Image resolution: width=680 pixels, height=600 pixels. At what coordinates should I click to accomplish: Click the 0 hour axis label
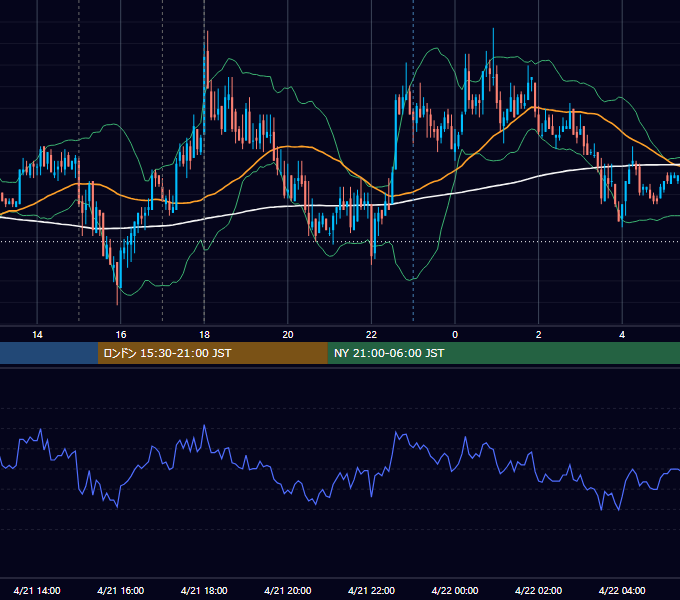coord(455,335)
